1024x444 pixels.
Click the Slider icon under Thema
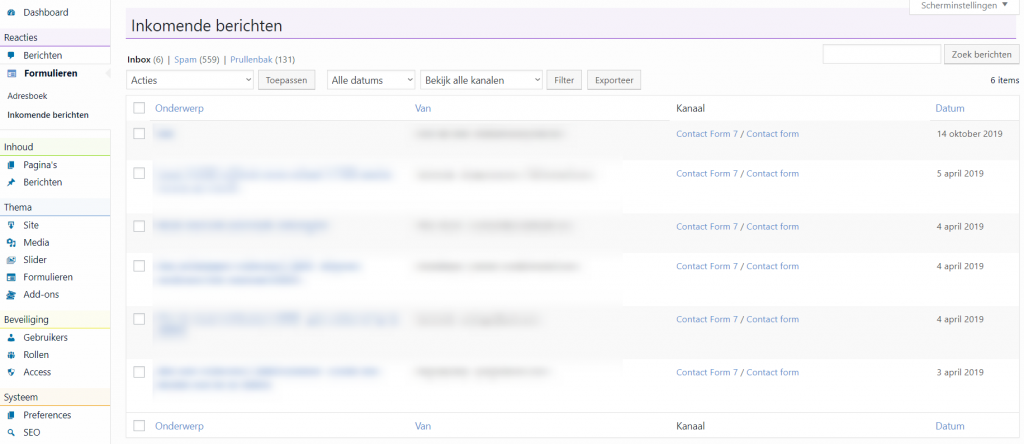point(11,260)
